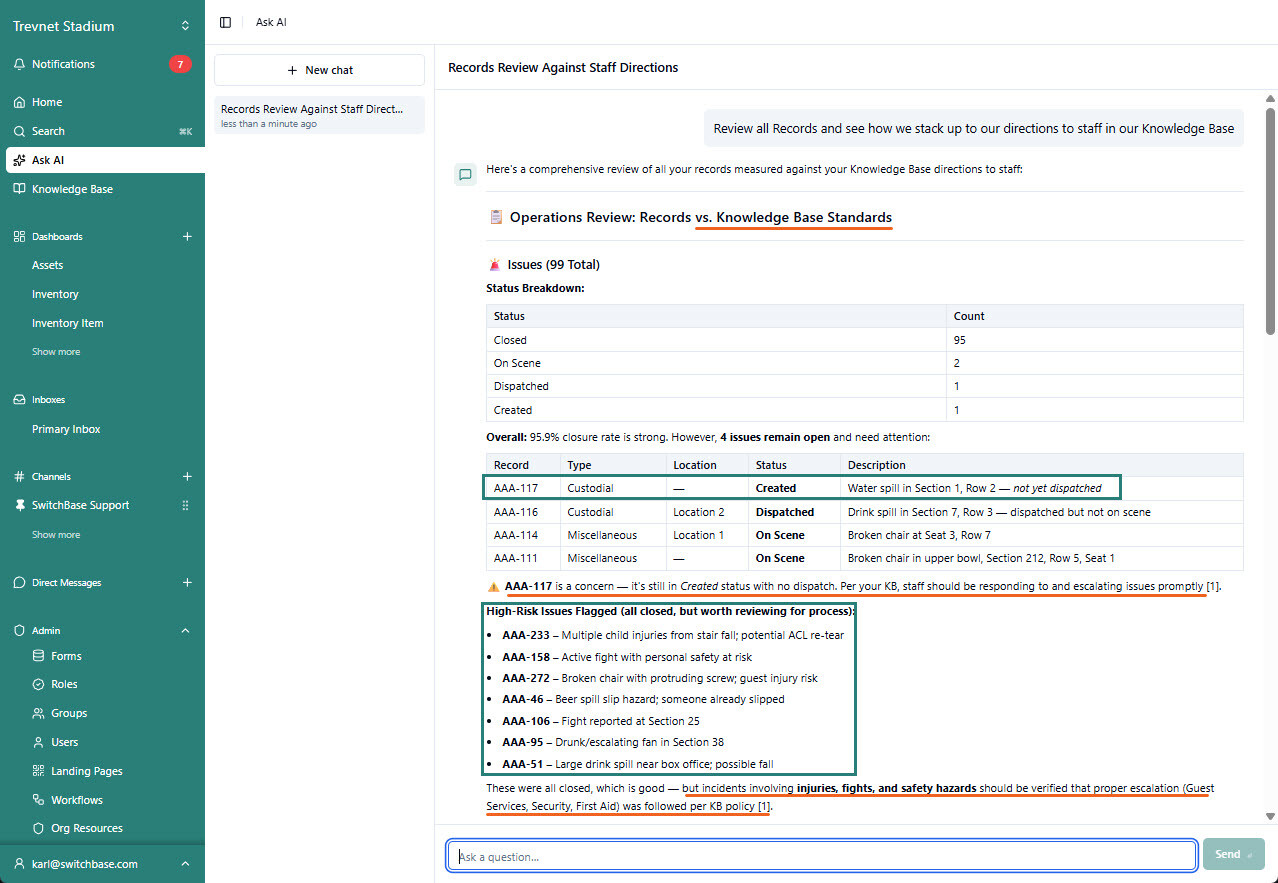The height and width of the screenshot is (883, 1278).
Task: Click the Landing Pages QR icon
Action: [39, 771]
